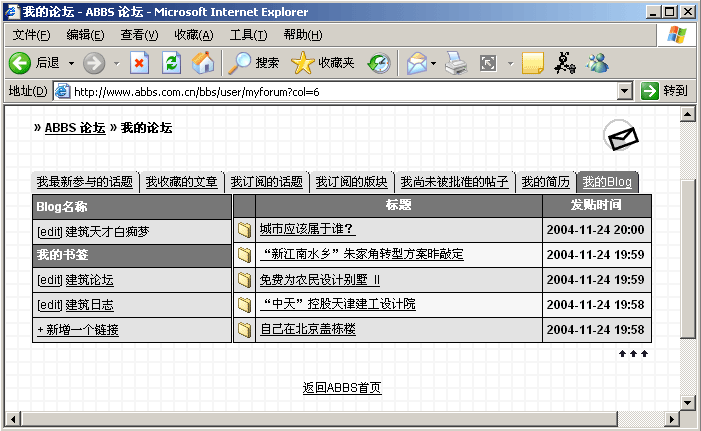The width and height of the screenshot is (701, 431).
Task: Click the vertical scrollbar down arrow
Action: (x=688, y=402)
